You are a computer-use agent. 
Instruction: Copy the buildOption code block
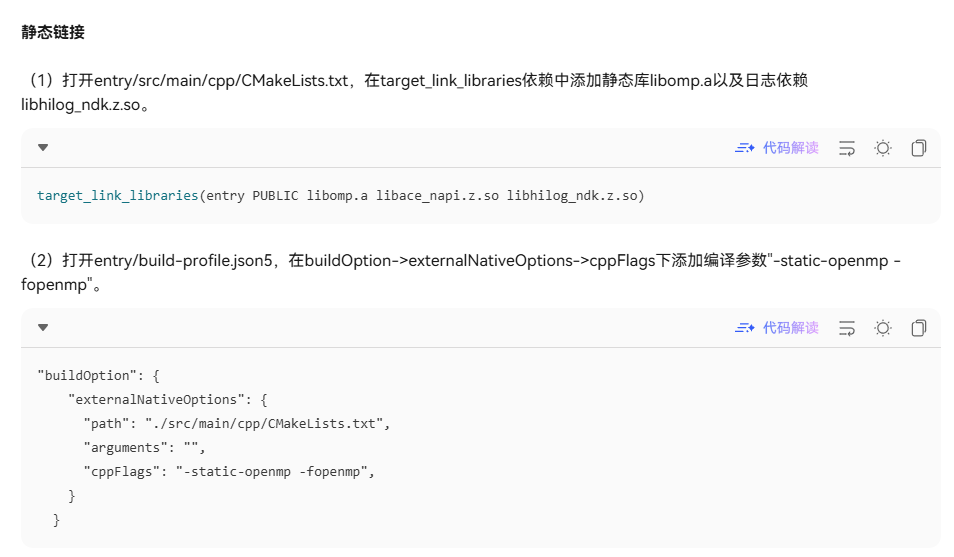918,328
